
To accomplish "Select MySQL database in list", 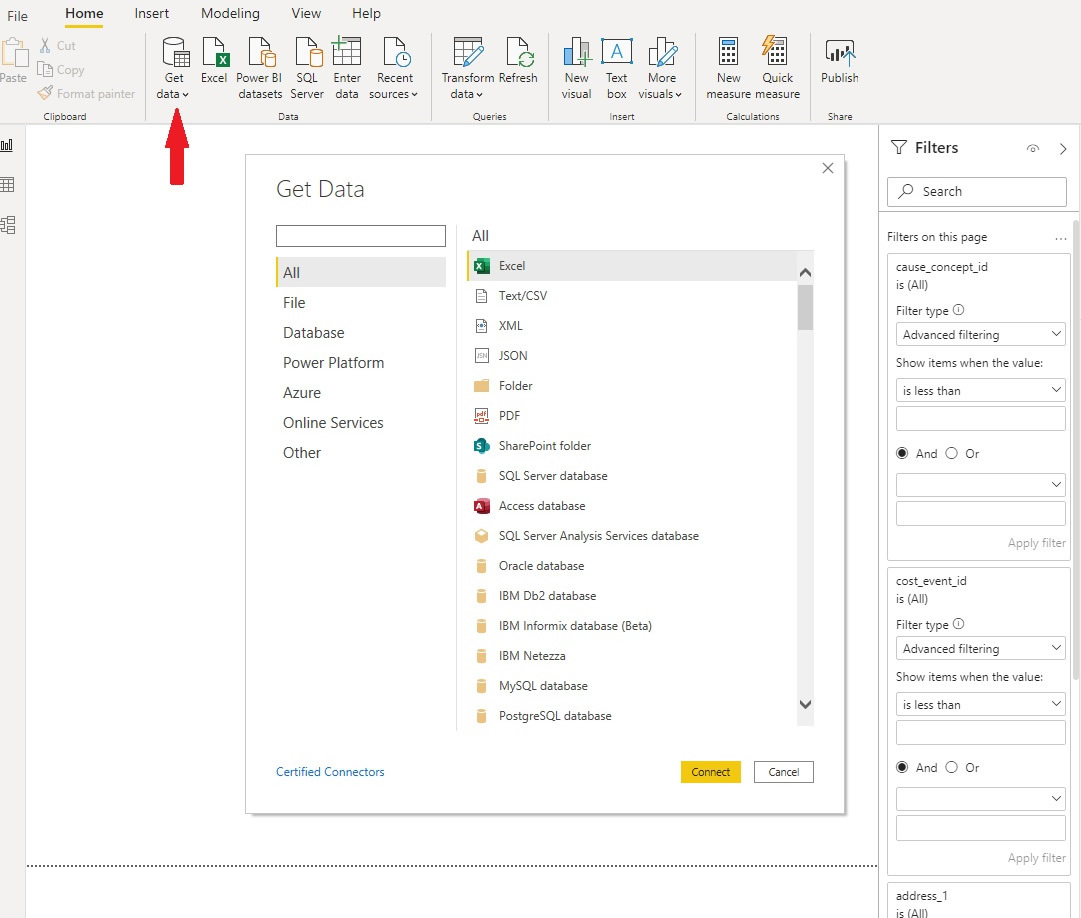I will pos(632,686).
